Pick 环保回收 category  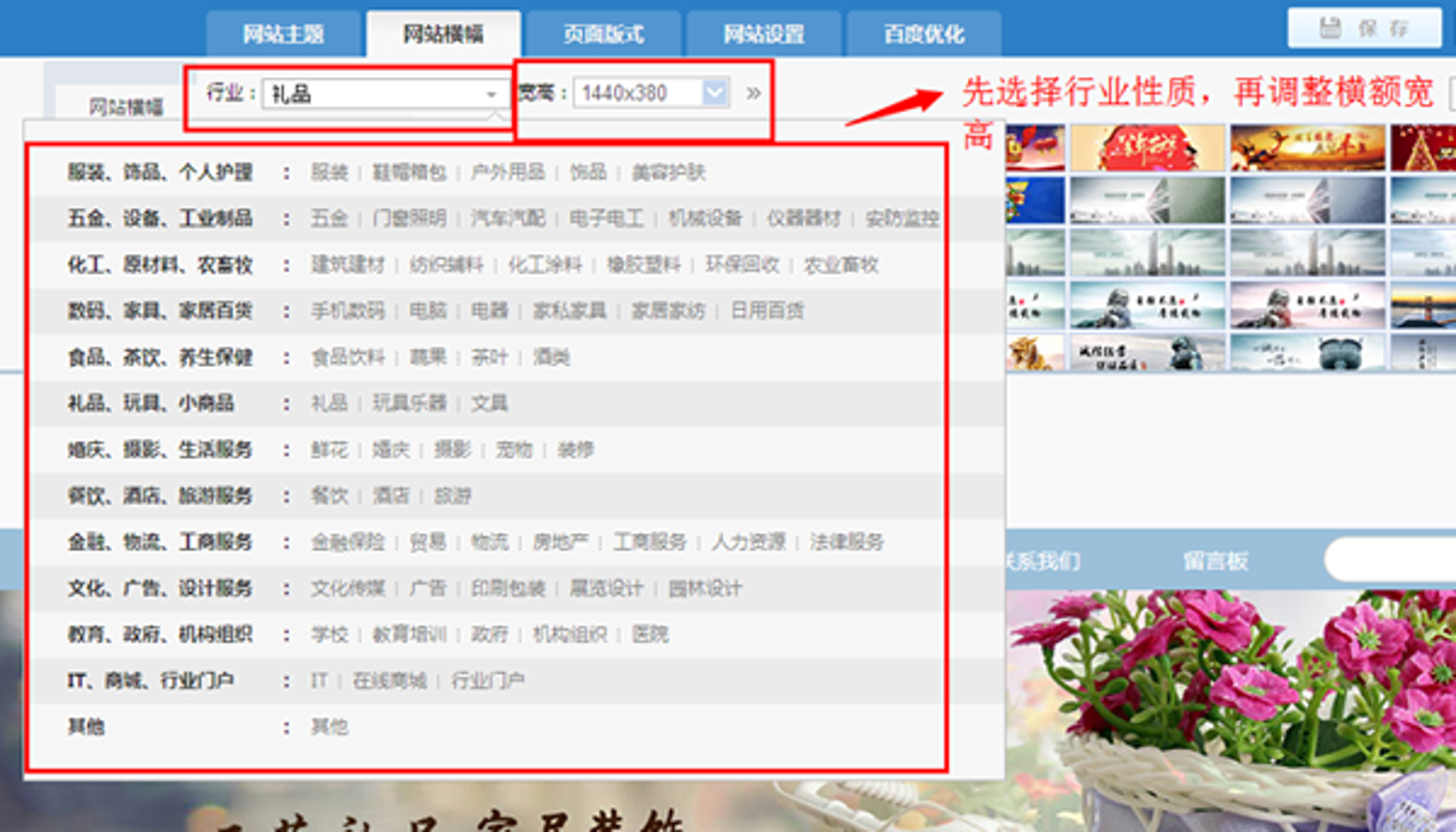click(x=742, y=265)
